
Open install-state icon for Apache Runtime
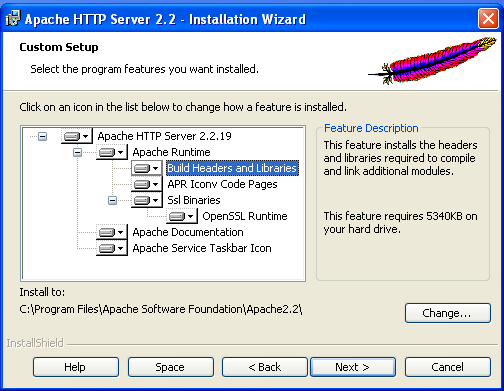(112, 152)
